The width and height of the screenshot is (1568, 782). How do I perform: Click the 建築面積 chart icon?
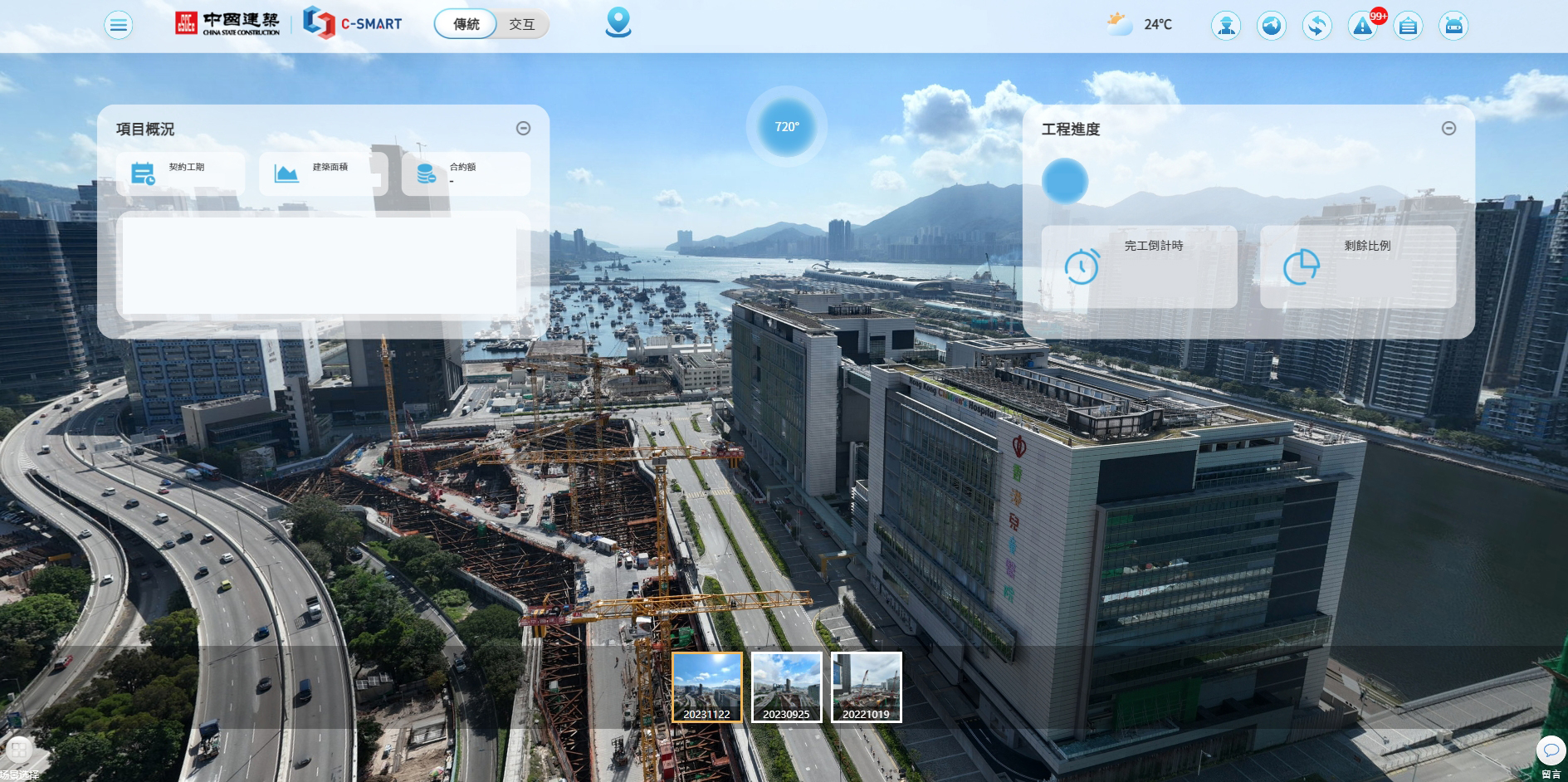click(286, 173)
